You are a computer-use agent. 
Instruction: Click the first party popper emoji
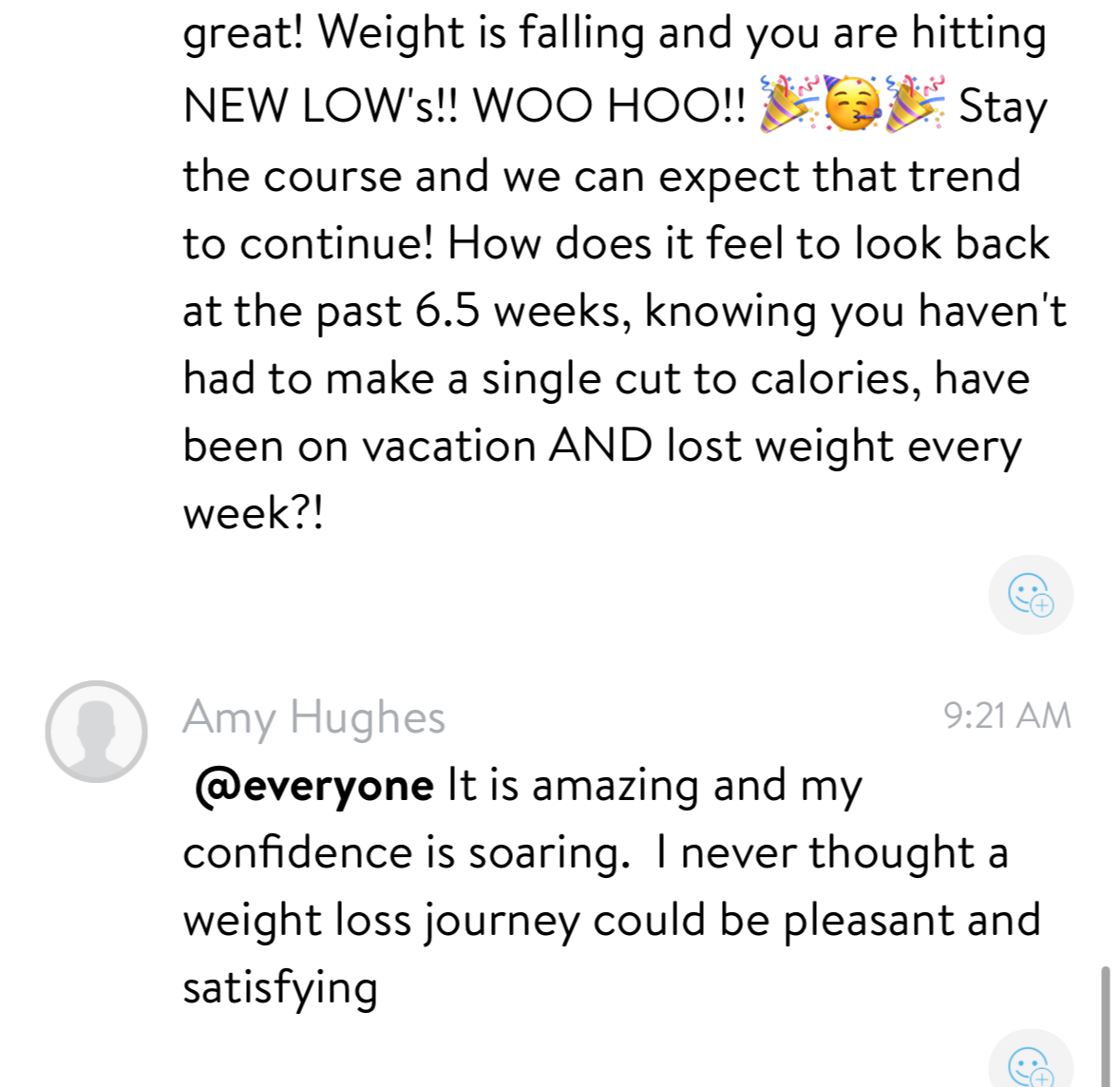pyautogui.click(x=789, y=104)
